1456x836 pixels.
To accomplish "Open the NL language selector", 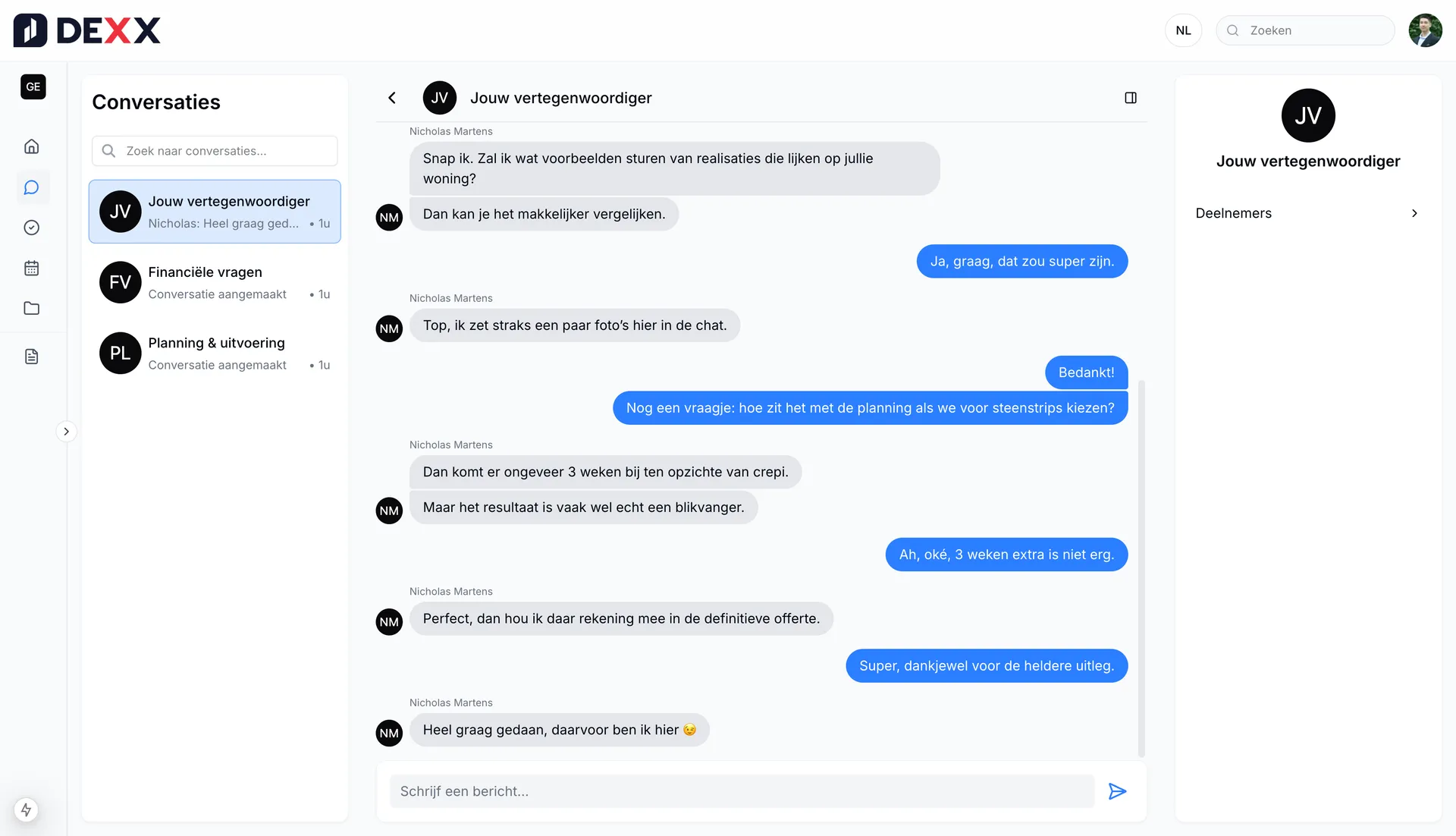I will click(1183, 30).
